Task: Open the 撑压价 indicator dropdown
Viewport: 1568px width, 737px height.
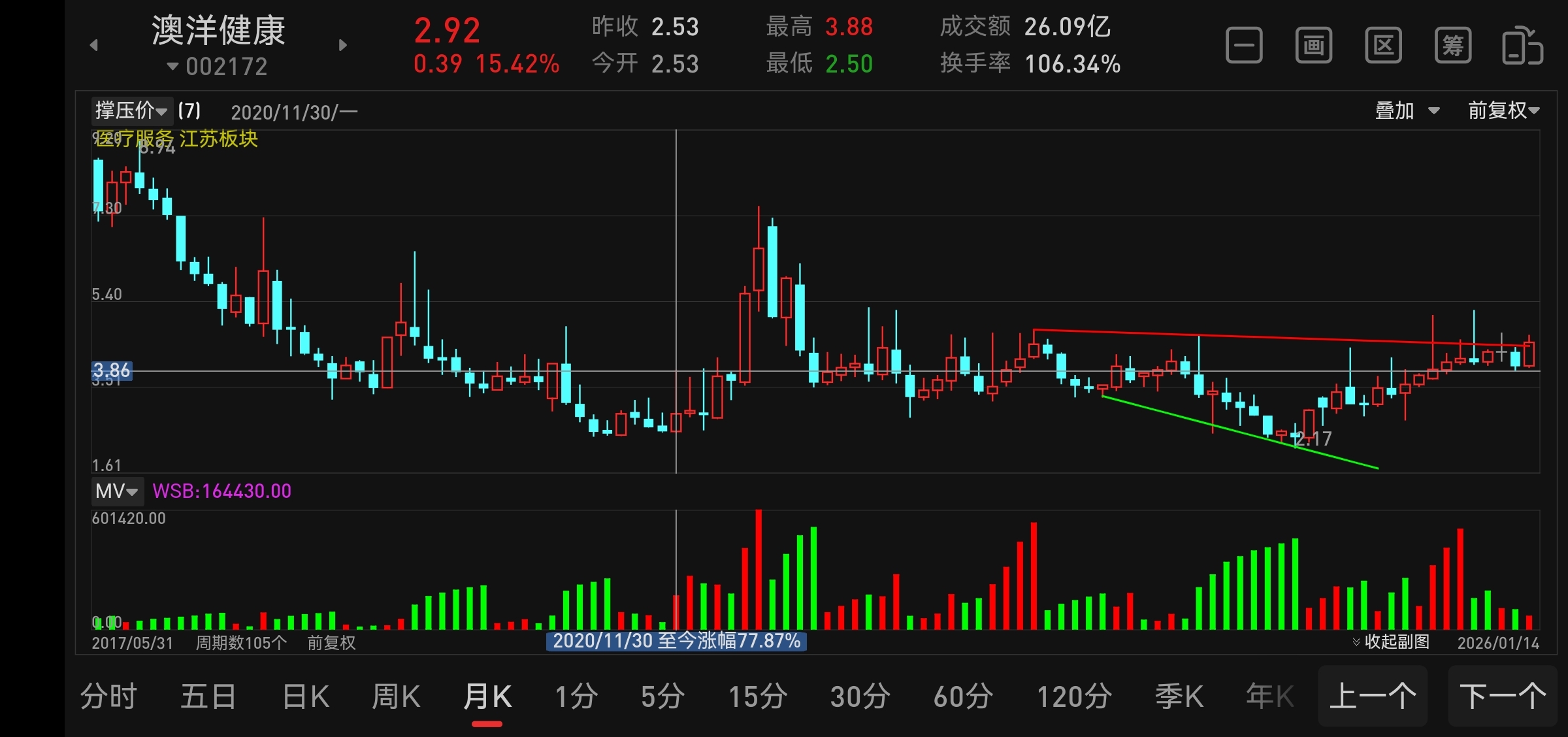Action: (131, 110)
